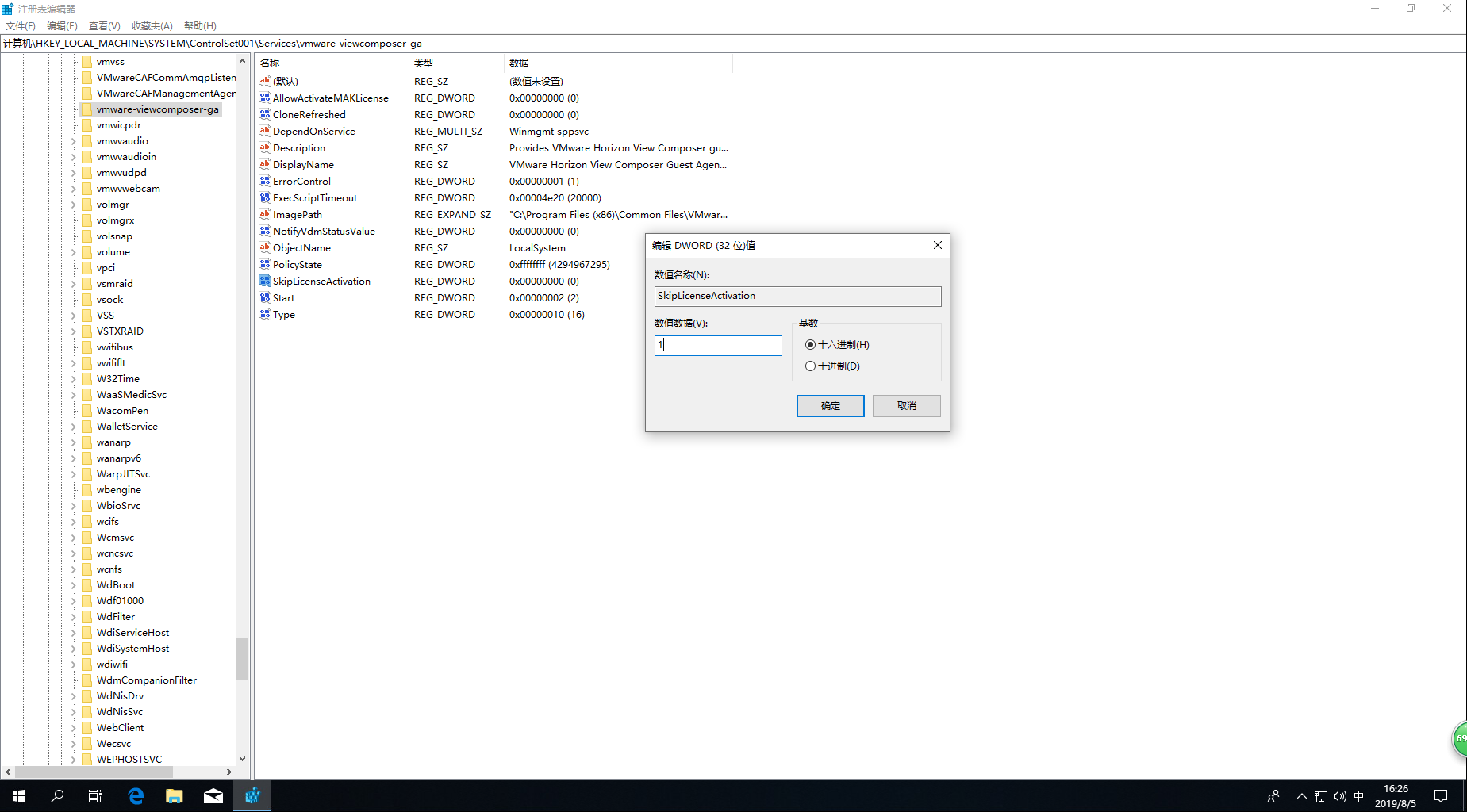Open Microsoft Edge from the taskbar

point(136,796)
